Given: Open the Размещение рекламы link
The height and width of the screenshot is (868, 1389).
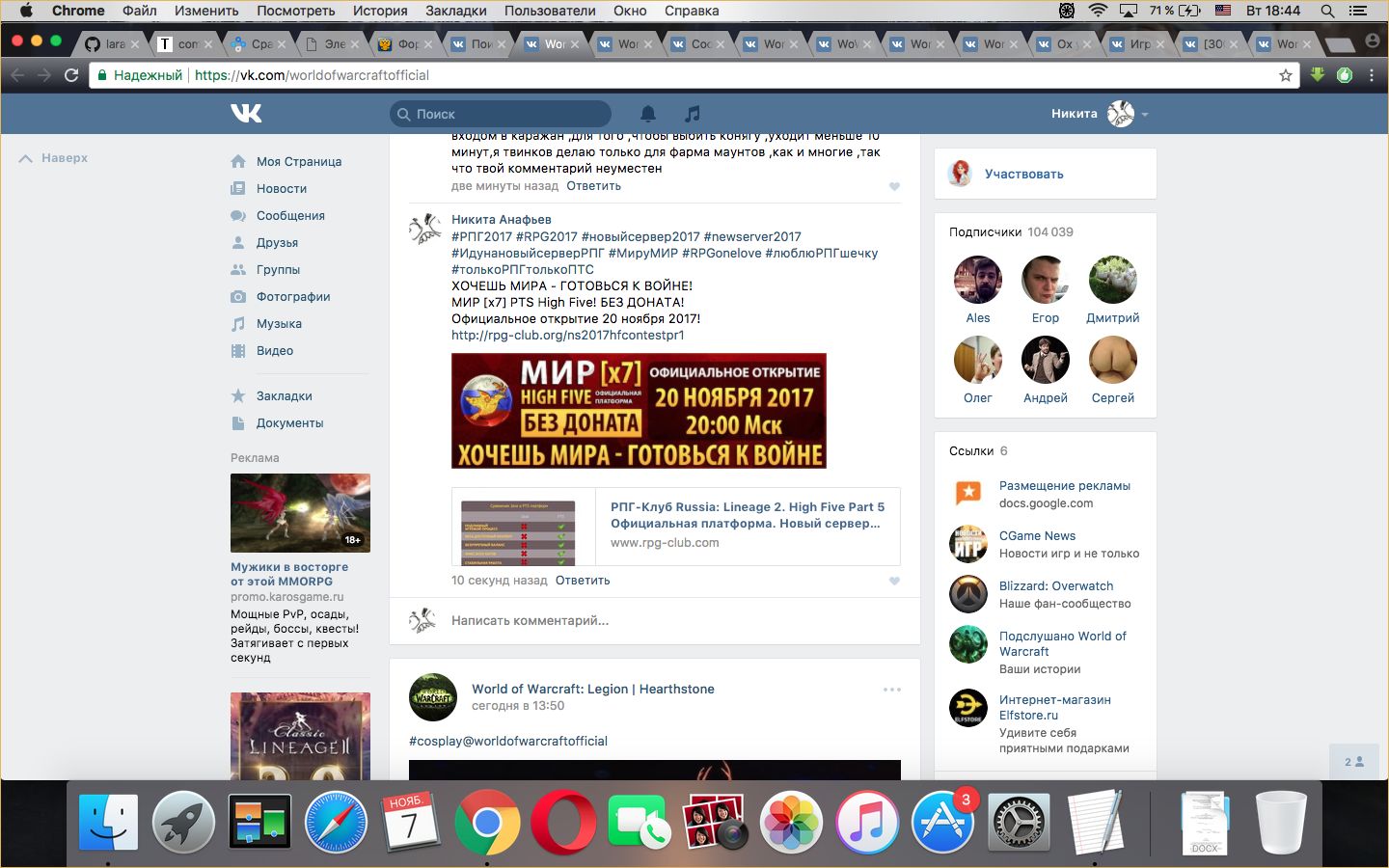Looking at the screenshot, I should pyautogui.click(x=1065, y=486).
